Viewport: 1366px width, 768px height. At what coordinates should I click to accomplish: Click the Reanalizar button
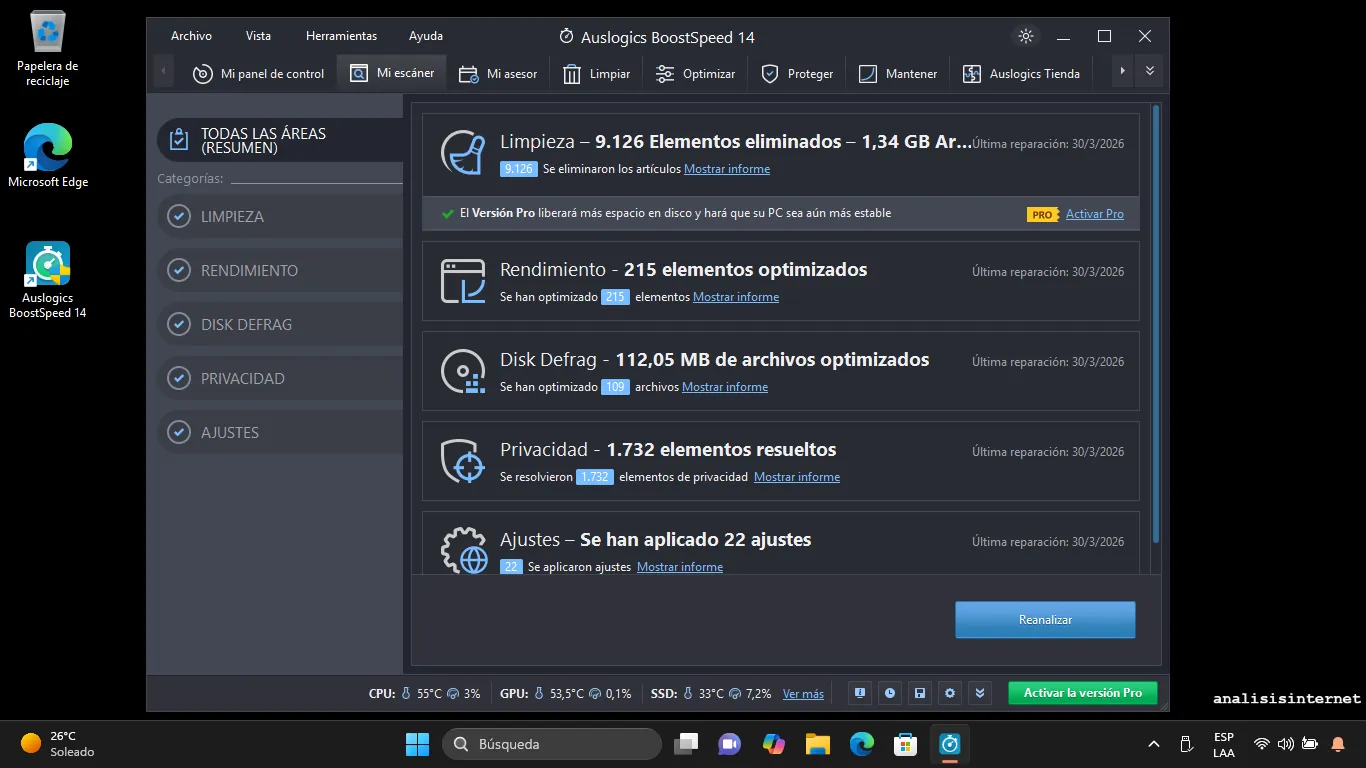(x=1045, y=620)
